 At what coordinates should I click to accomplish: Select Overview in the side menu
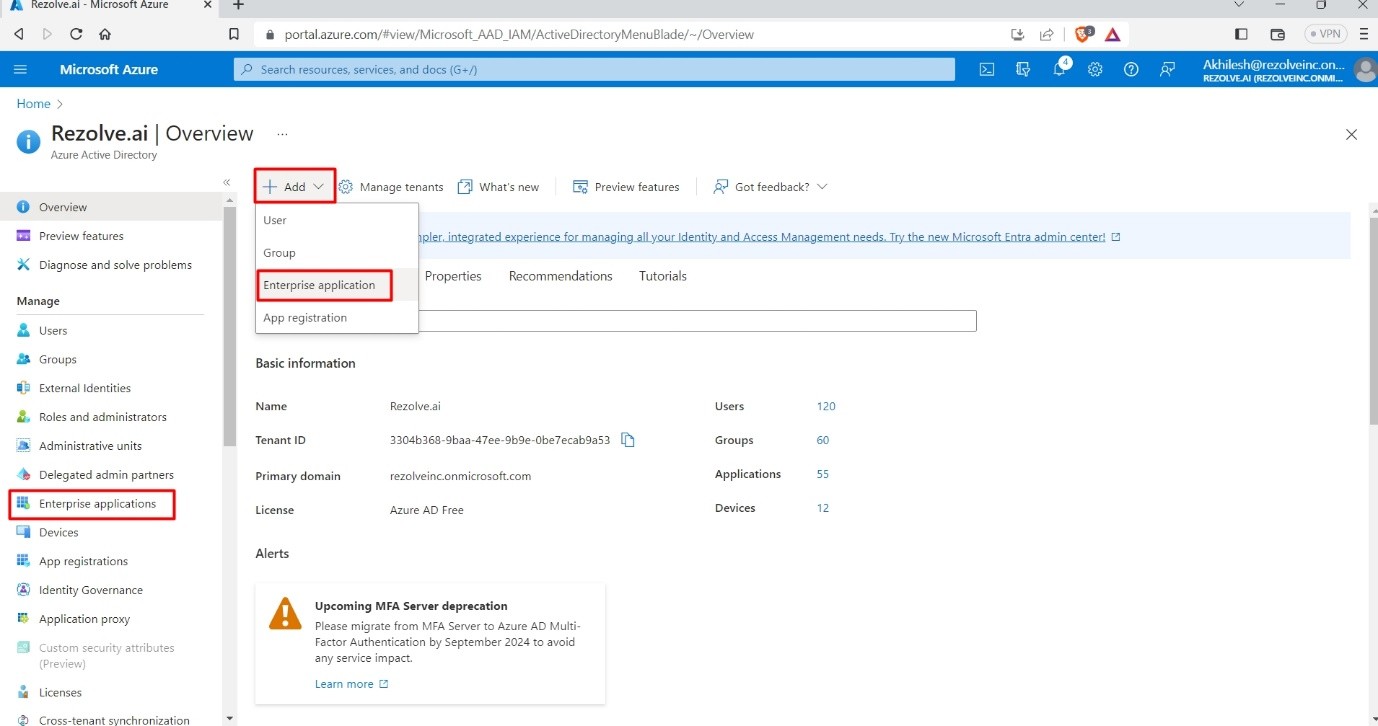pos(110,207)
